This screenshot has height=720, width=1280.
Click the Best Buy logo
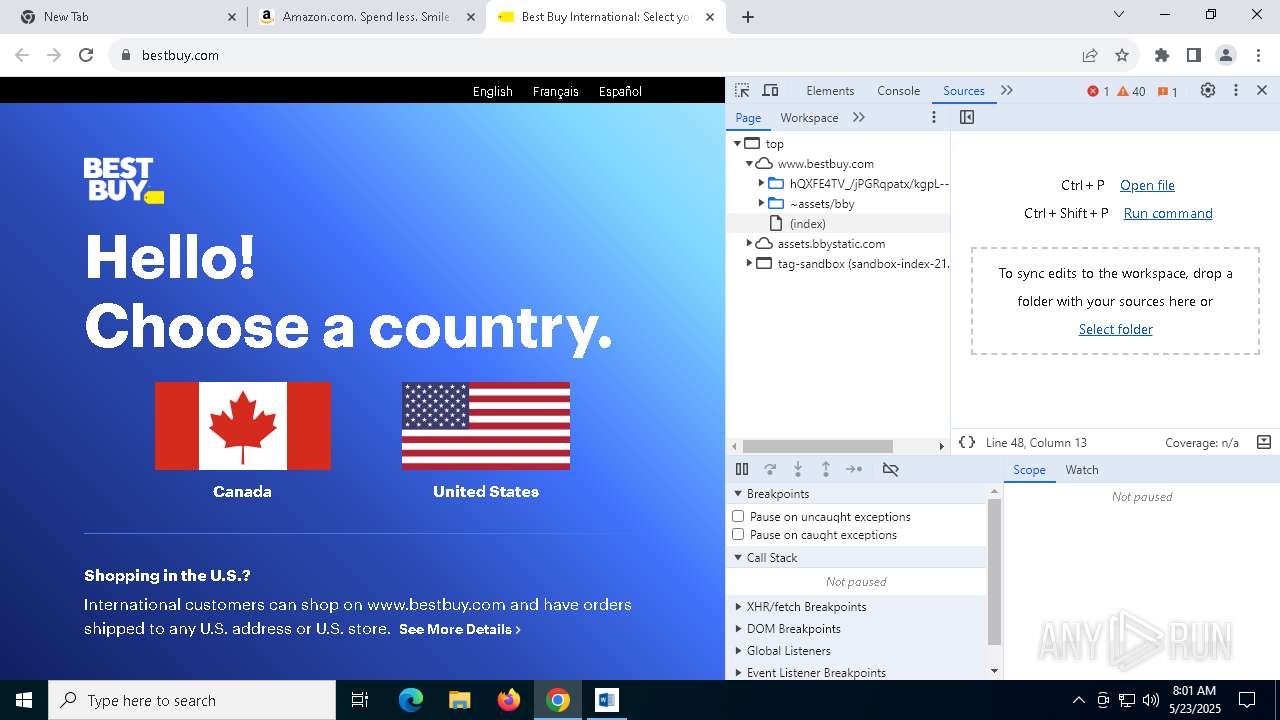[123, 180]
